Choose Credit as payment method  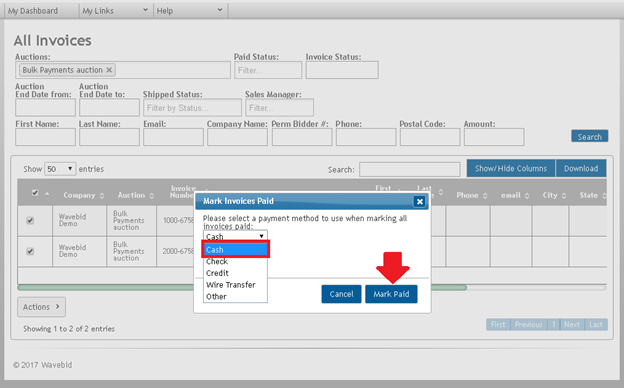tap(235, 273)
